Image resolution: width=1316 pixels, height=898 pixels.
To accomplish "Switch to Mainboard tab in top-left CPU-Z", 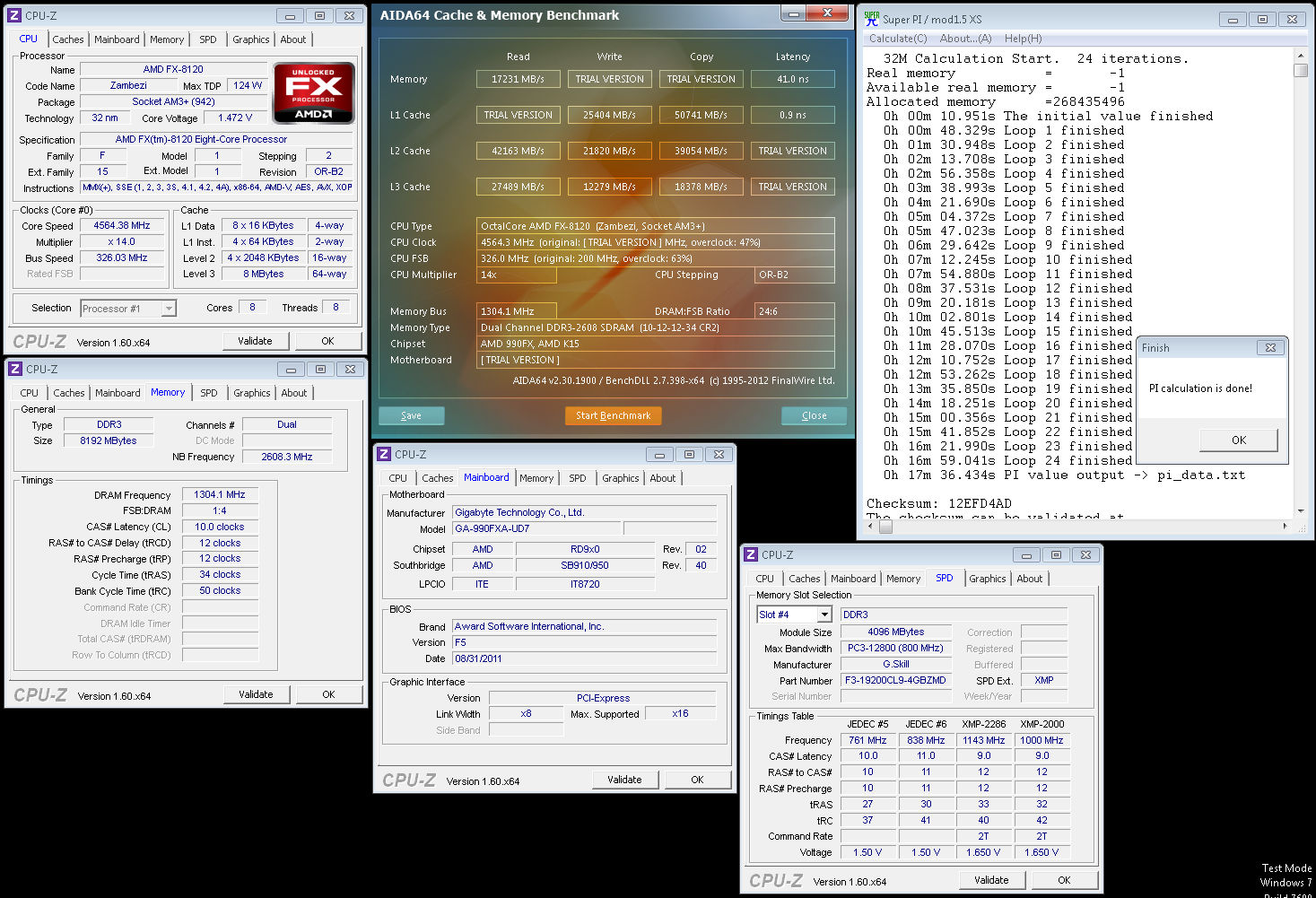I will click(x=117, y=39).
